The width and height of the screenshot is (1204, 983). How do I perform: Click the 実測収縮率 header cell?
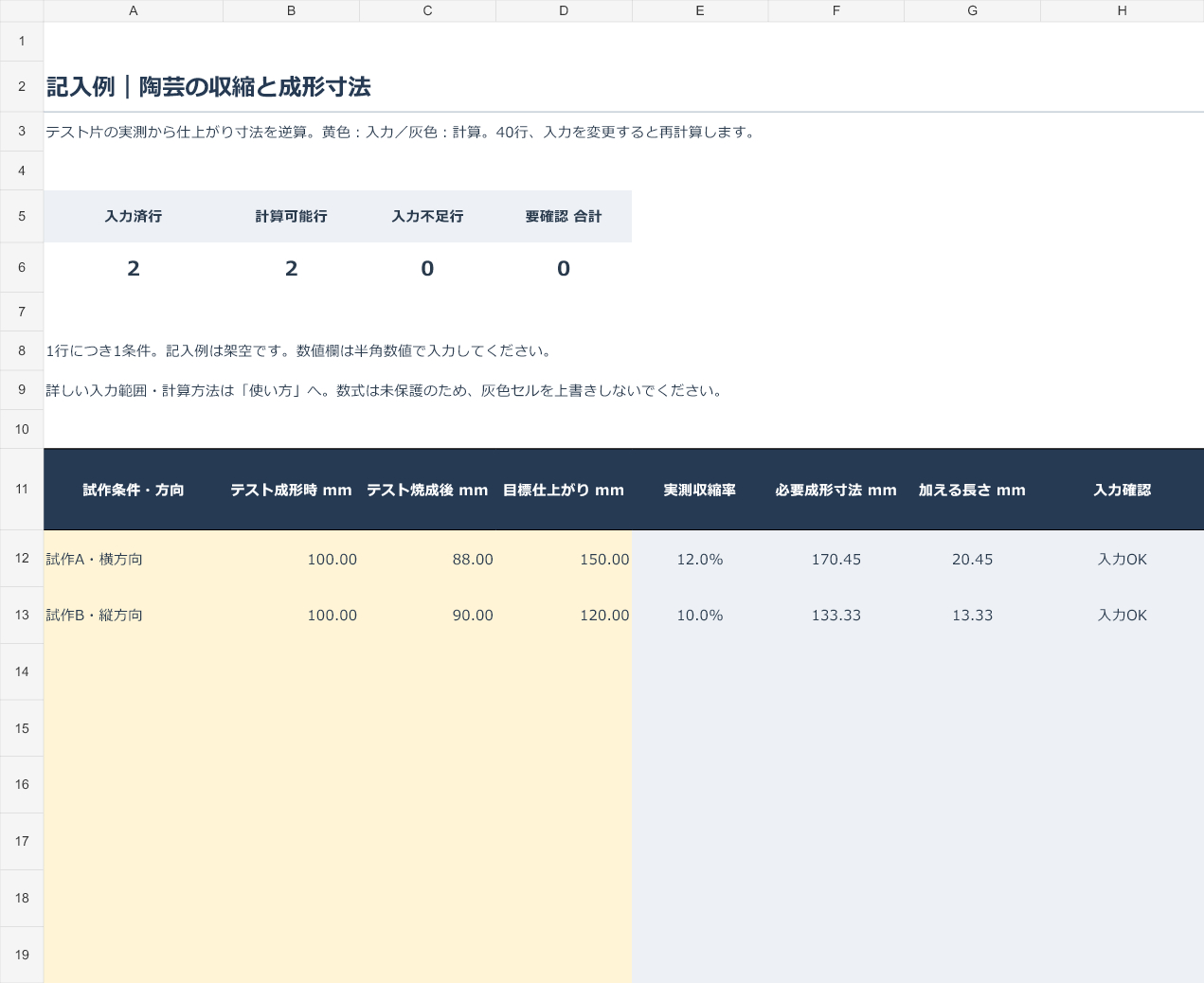pos(700,490)
